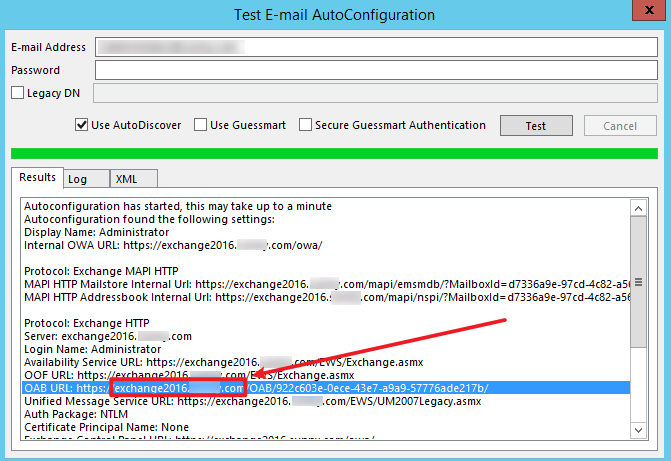The width and height of the screenshot is (671, 461).
Task: Switch to the Results tab
Action: [x=38, y=177]
